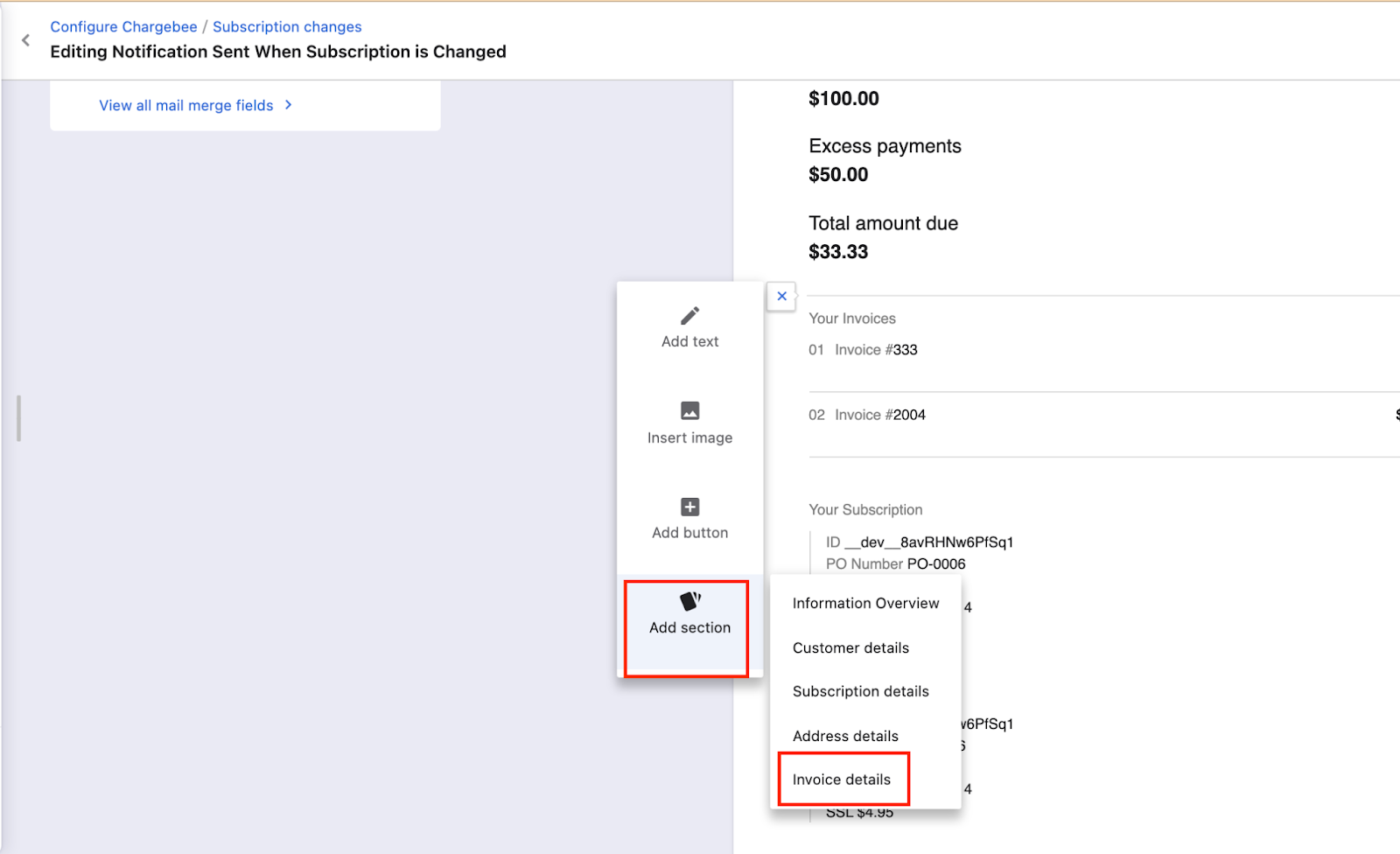Screen dimensions: 1400x854
Task: Open the Add section option
Action: click(689, 615)
